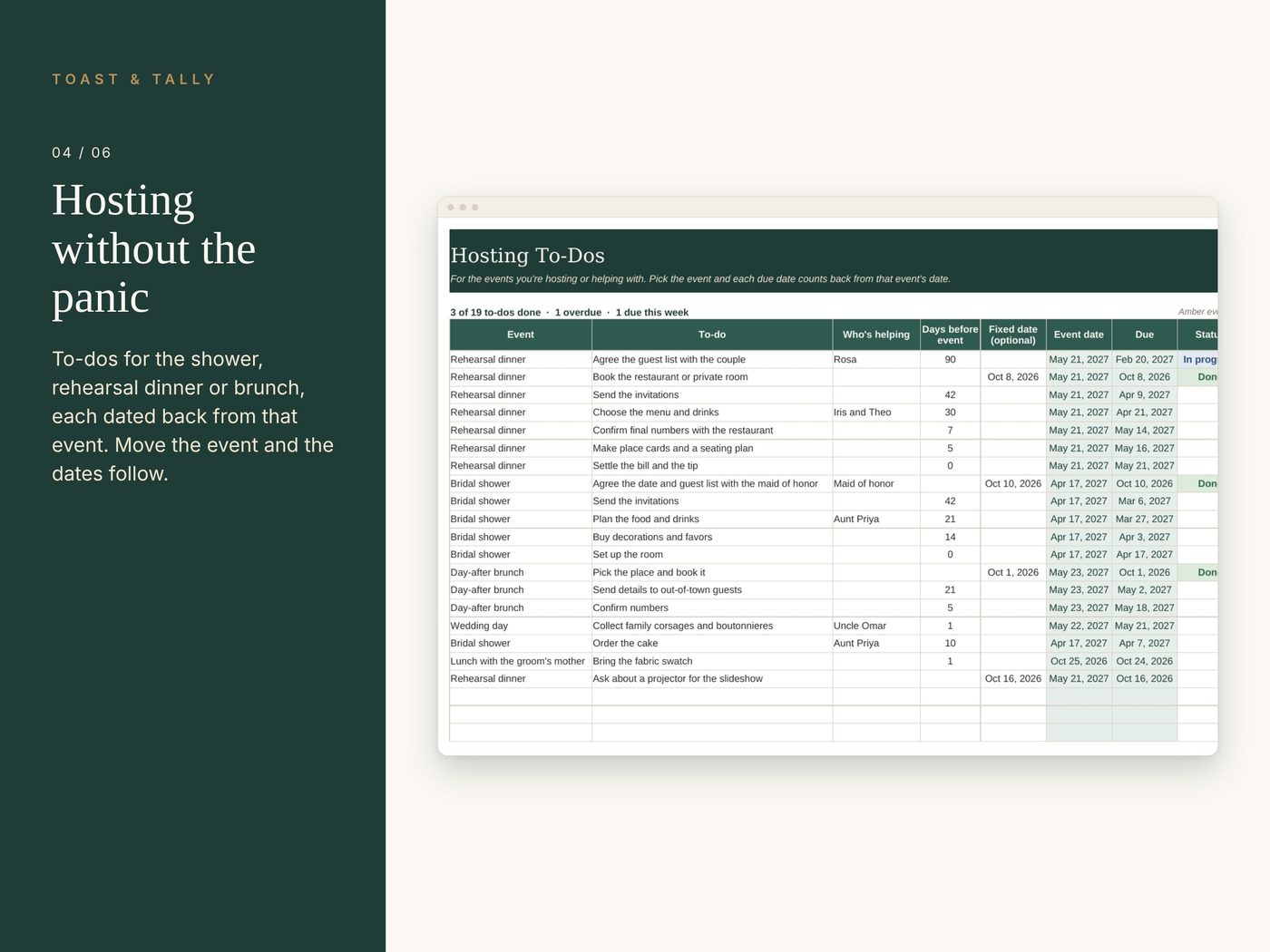This screenshot has width=1270, height=952.
Task: Select 'Buy decorations and favors' cell
Action: click(x=712, y=537)
